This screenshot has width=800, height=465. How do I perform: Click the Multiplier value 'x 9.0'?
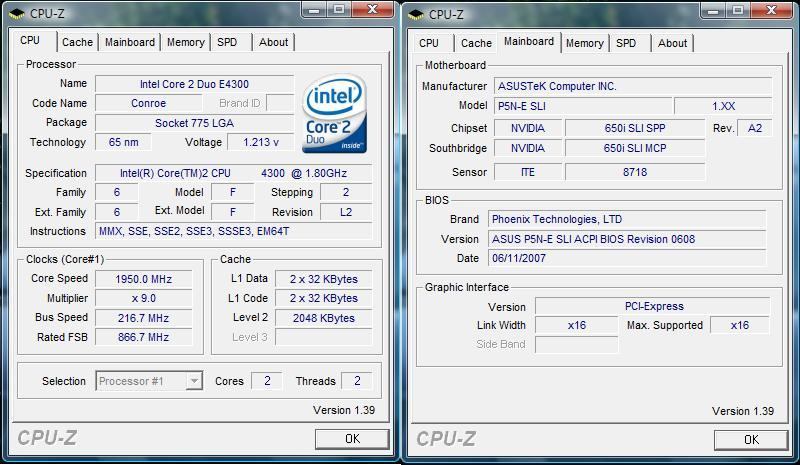coord(143,298)
